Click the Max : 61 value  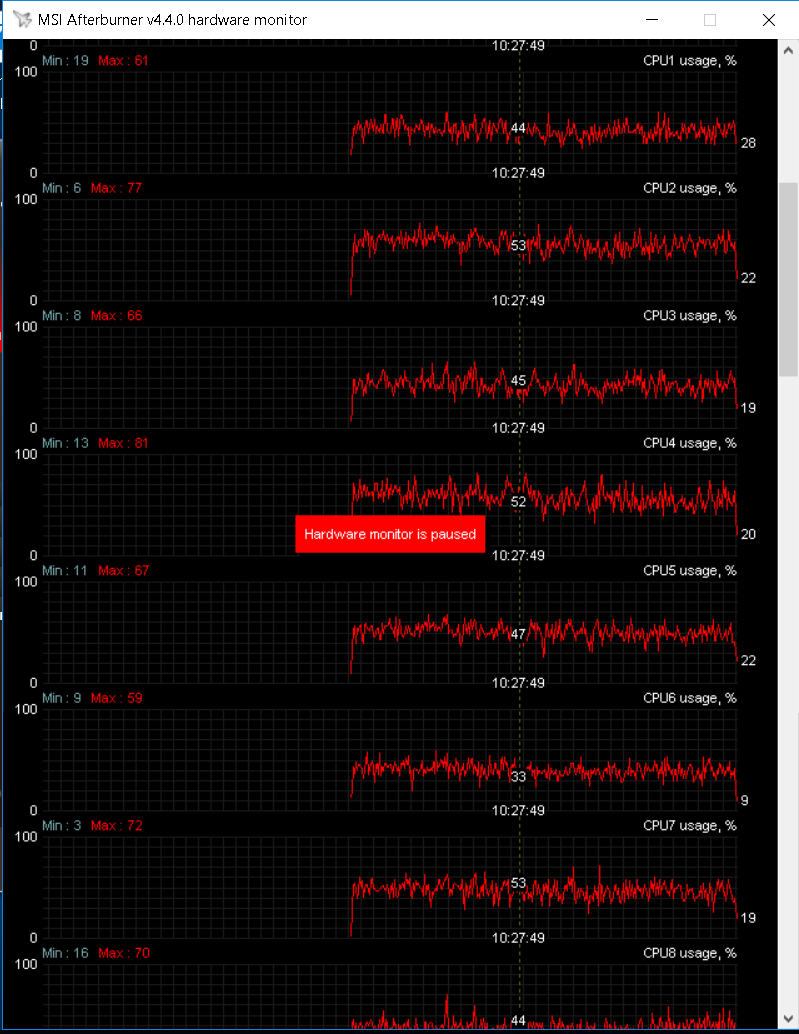coord(123,61)
